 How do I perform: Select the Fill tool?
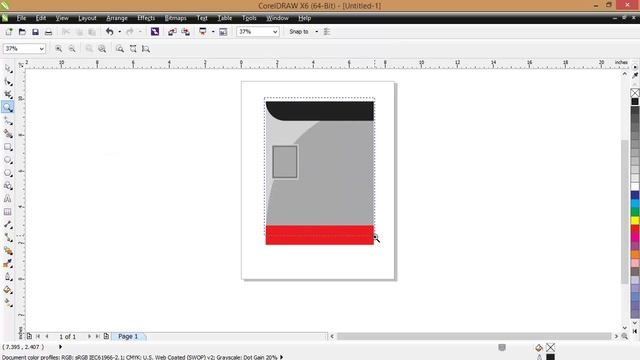tap(8, 290)
